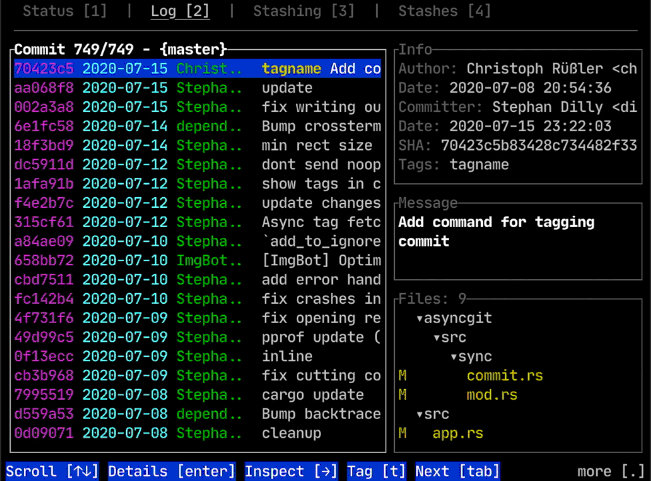This screenshot has height=481, width=651.
Task: Click the 'Files: 9' panel title
Action: [432, 299]
